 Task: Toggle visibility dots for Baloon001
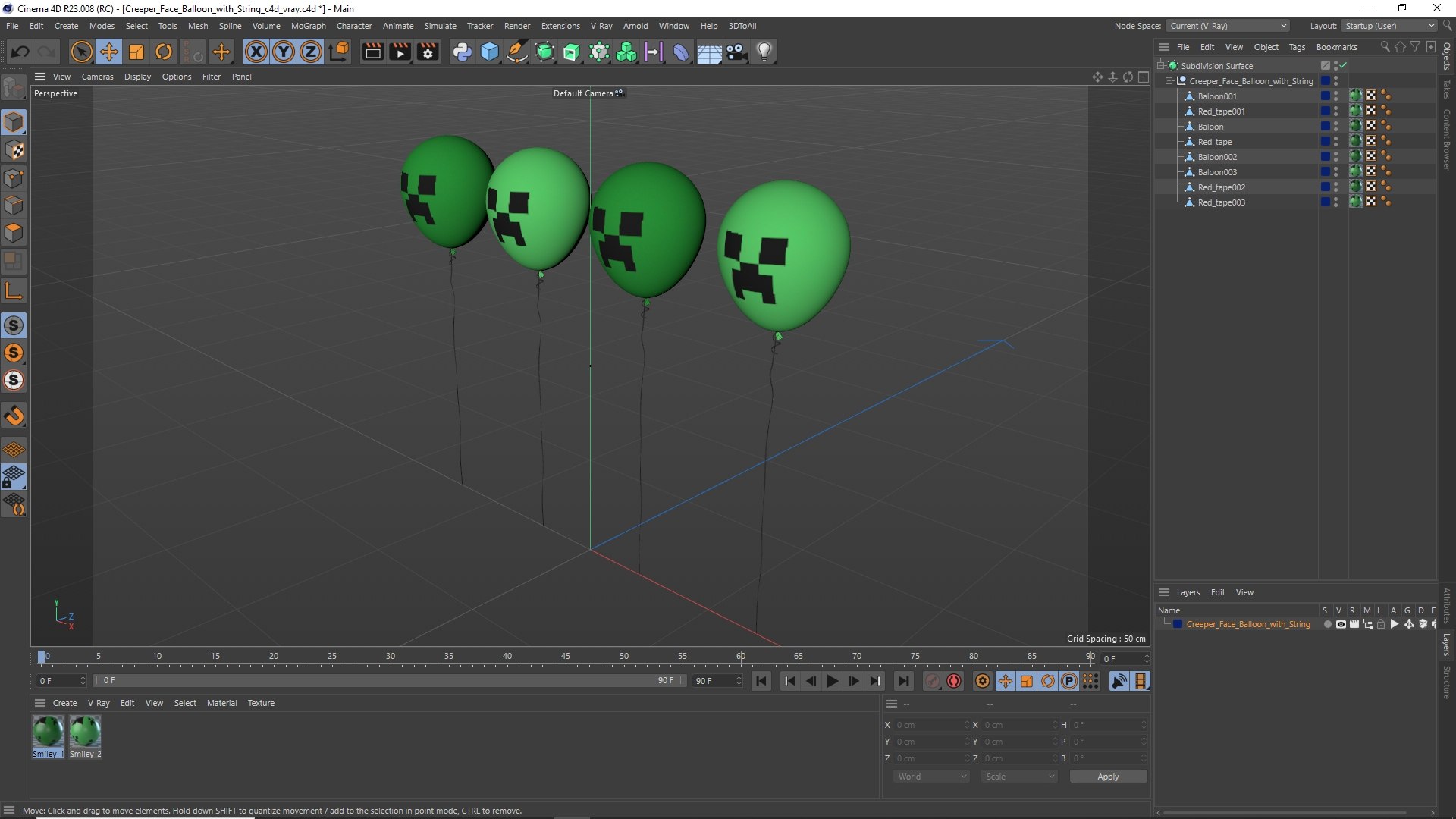(x=1335, y=96)
